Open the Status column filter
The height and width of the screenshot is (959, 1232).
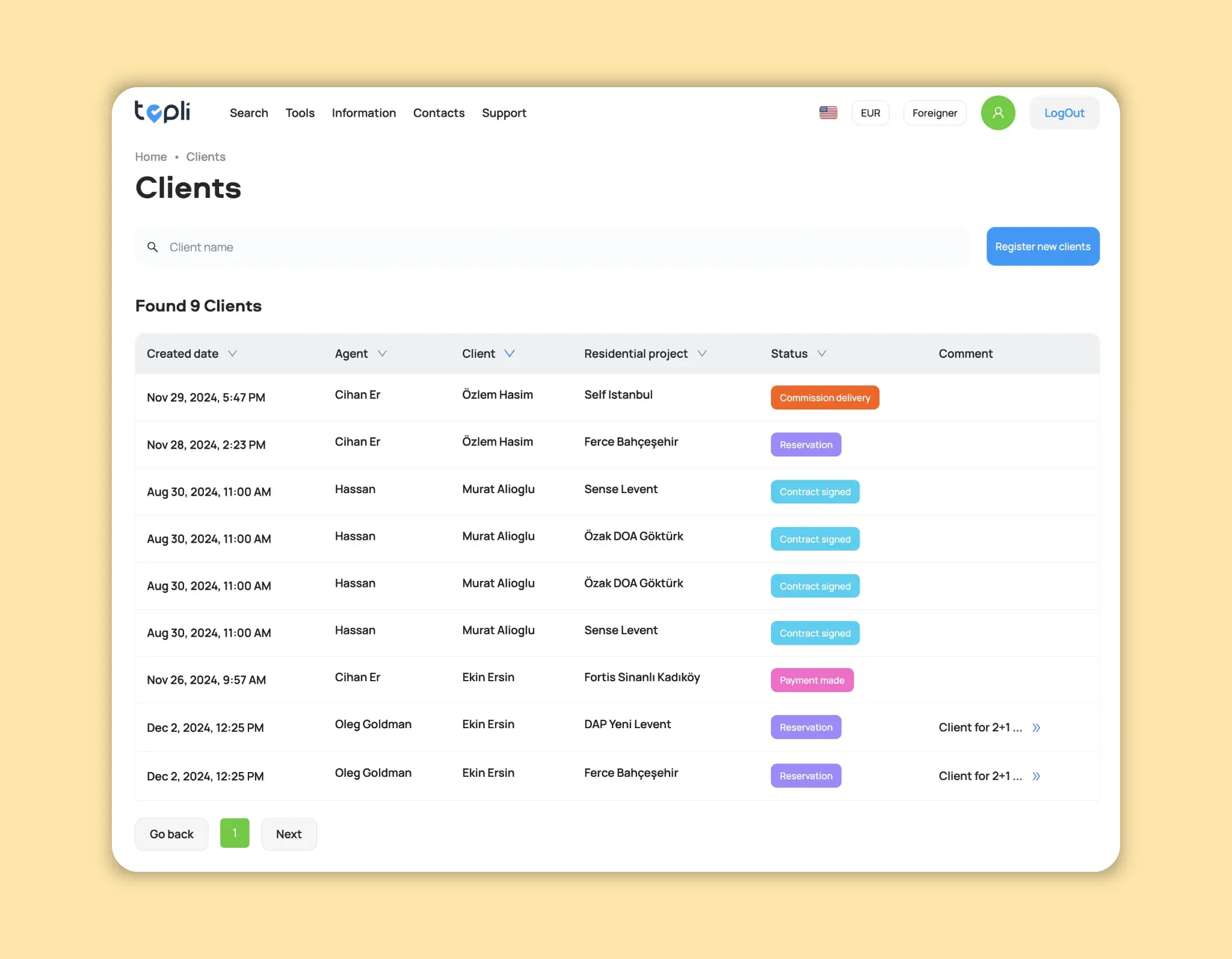click(822, 354)
